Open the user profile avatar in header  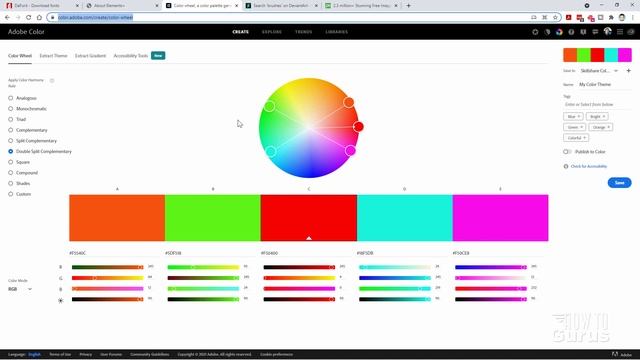coord(607,31)
